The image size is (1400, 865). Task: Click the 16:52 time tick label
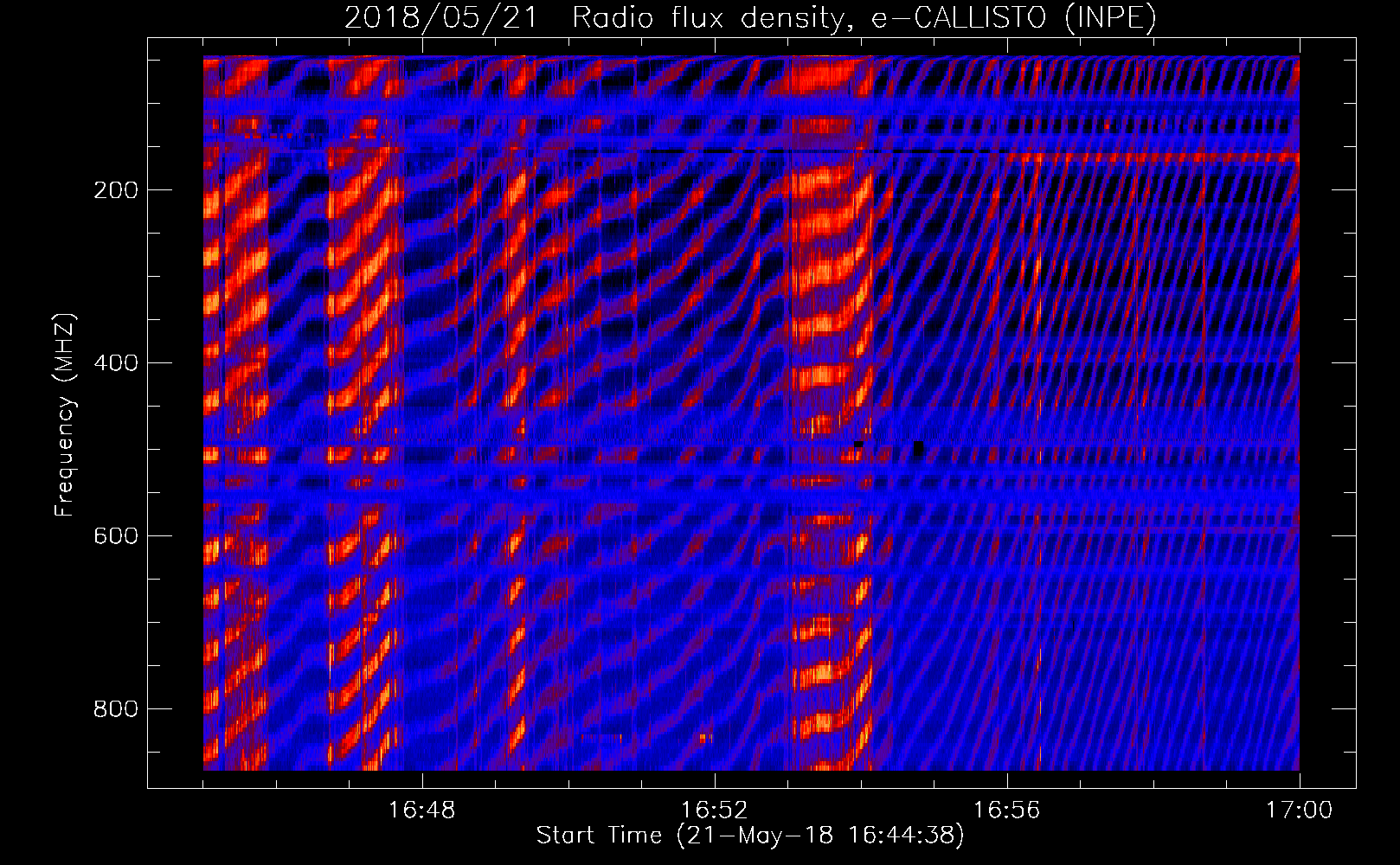coord(715,811)
